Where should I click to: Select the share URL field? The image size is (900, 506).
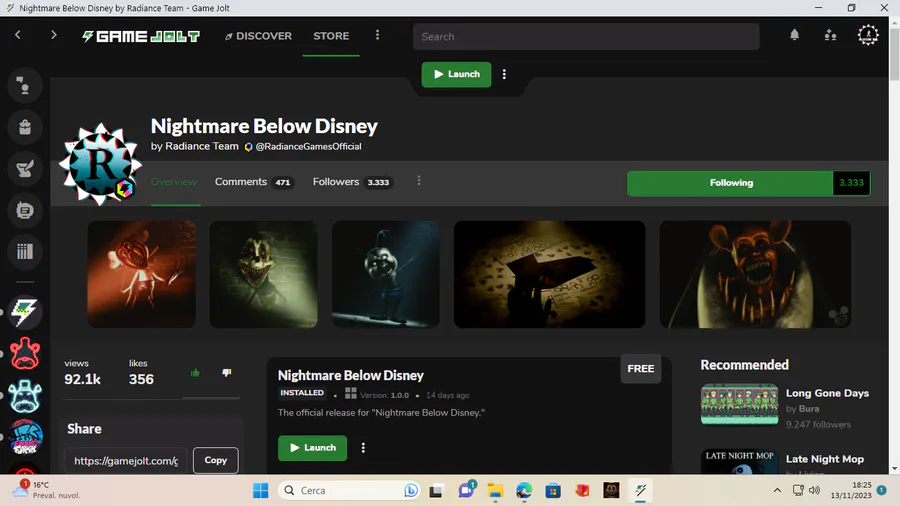[x=126, y=461]
